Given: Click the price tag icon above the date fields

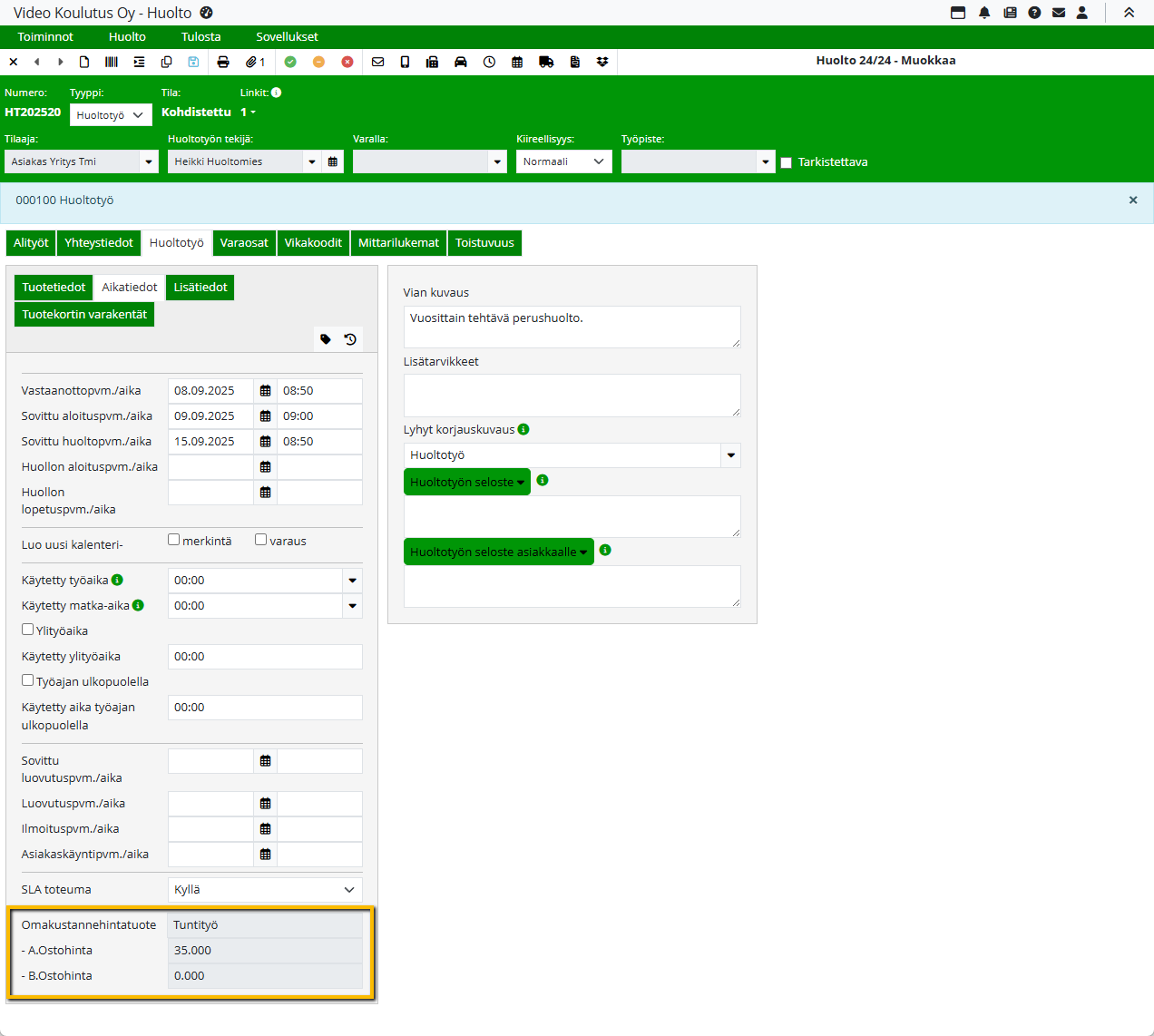Looking at the screenshot, I should pyautogui.click(x=326, y=339).
